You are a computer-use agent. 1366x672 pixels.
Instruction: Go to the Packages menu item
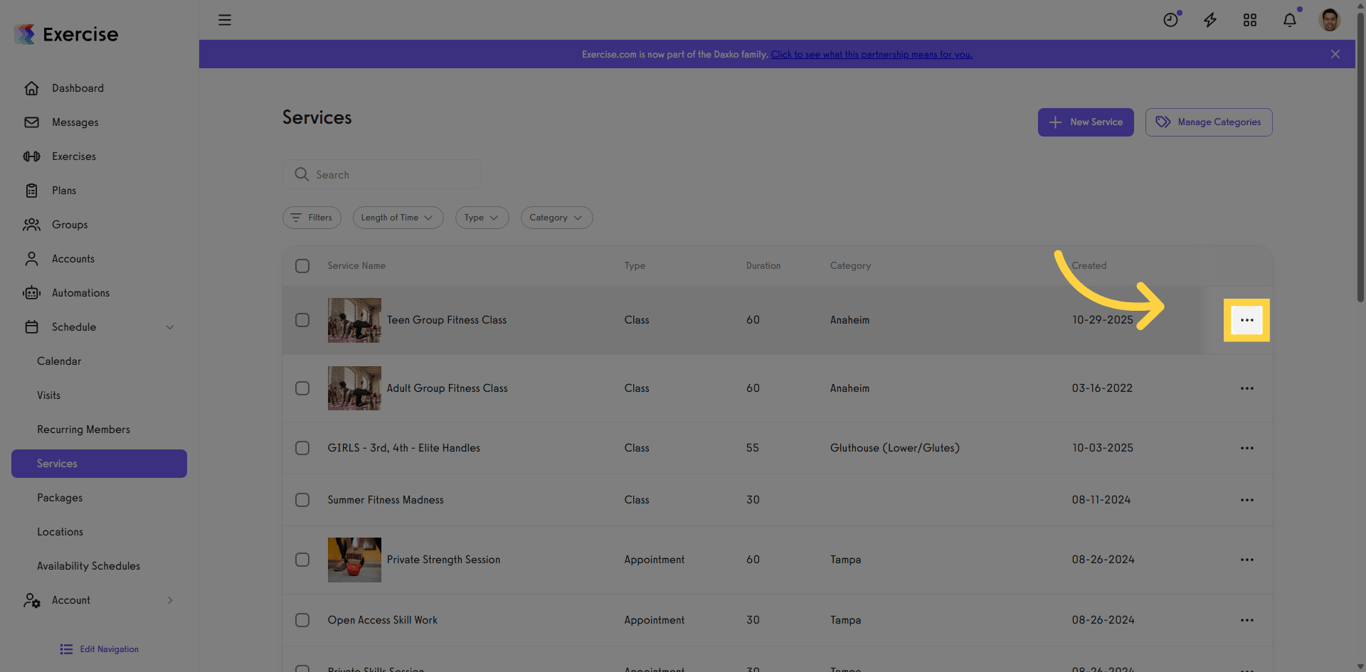[x=59, y=497]
